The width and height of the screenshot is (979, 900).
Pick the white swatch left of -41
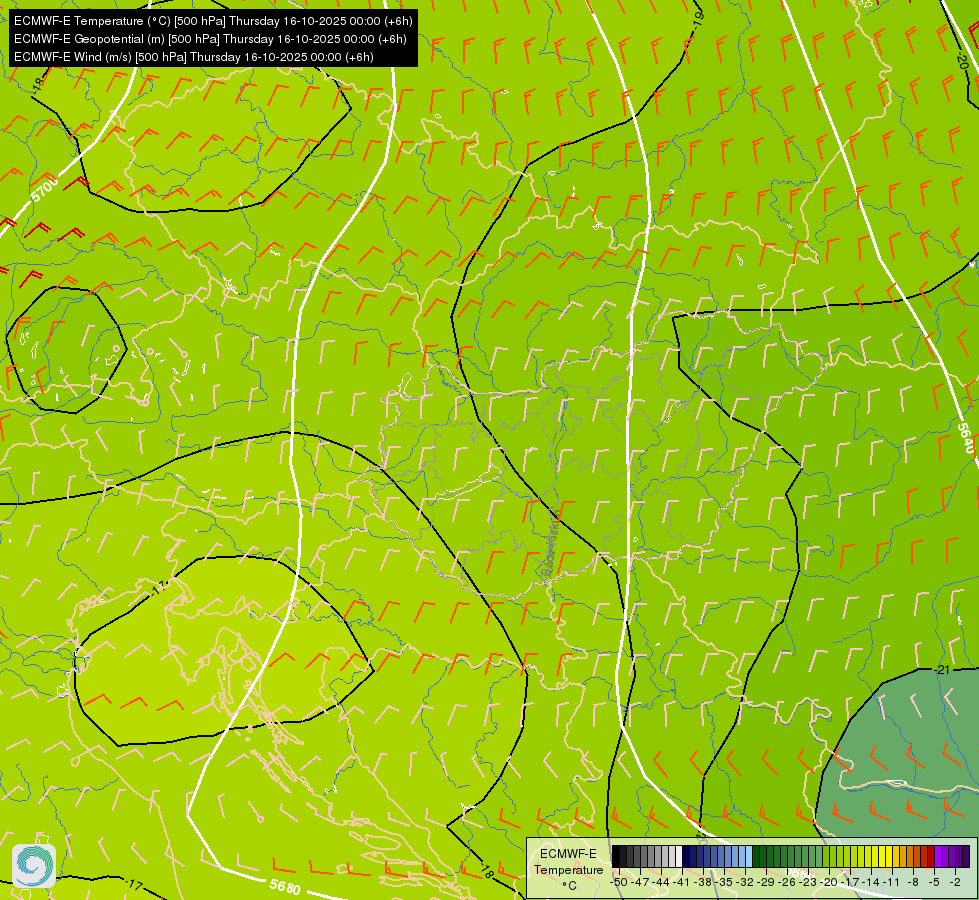point(679,856)
